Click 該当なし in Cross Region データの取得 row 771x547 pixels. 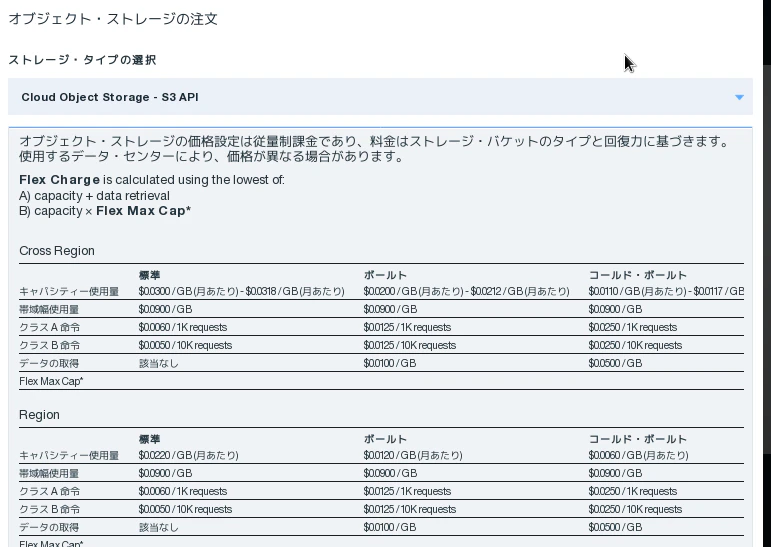[158, 363]
